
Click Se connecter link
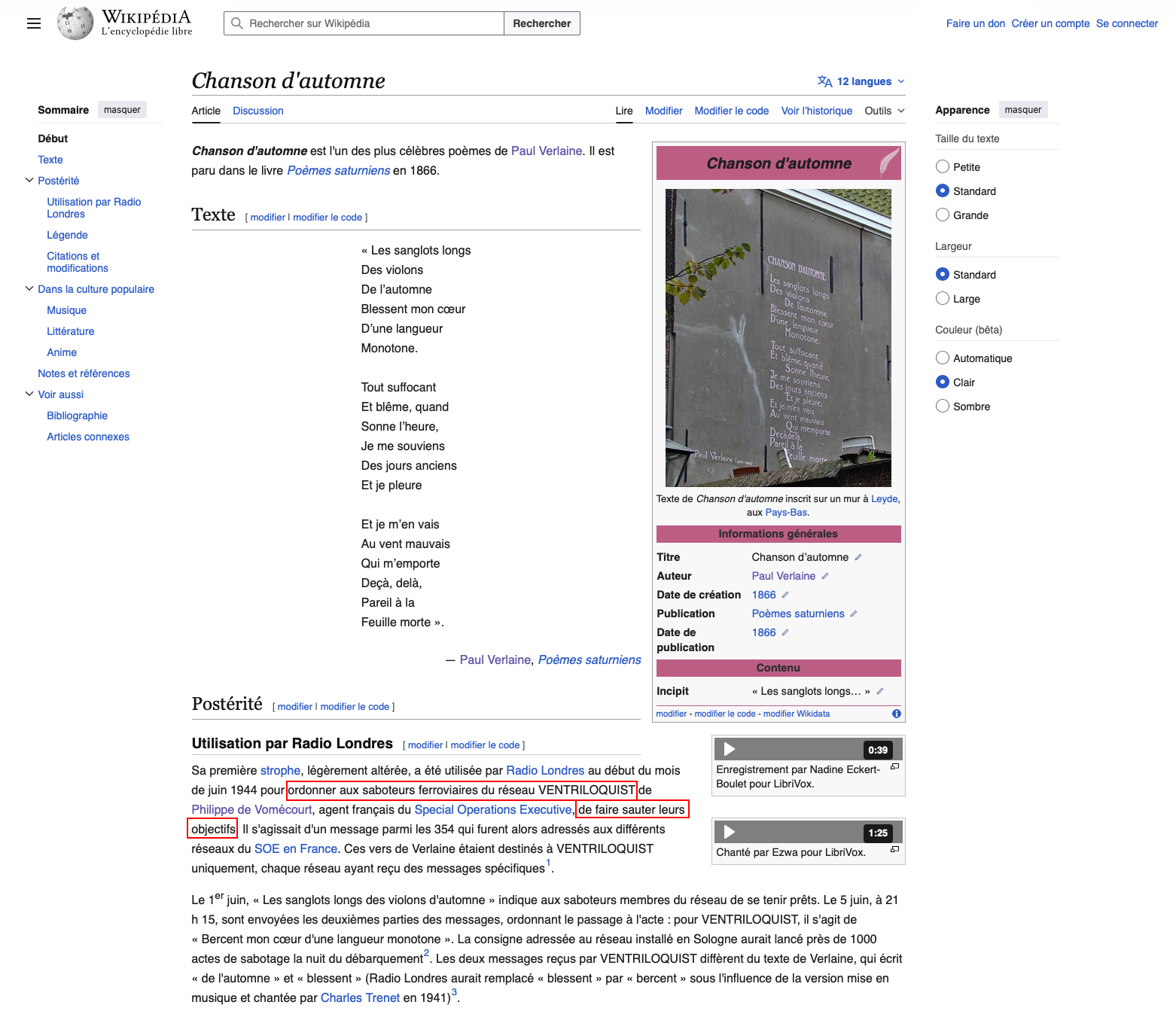pos(1127,23)
